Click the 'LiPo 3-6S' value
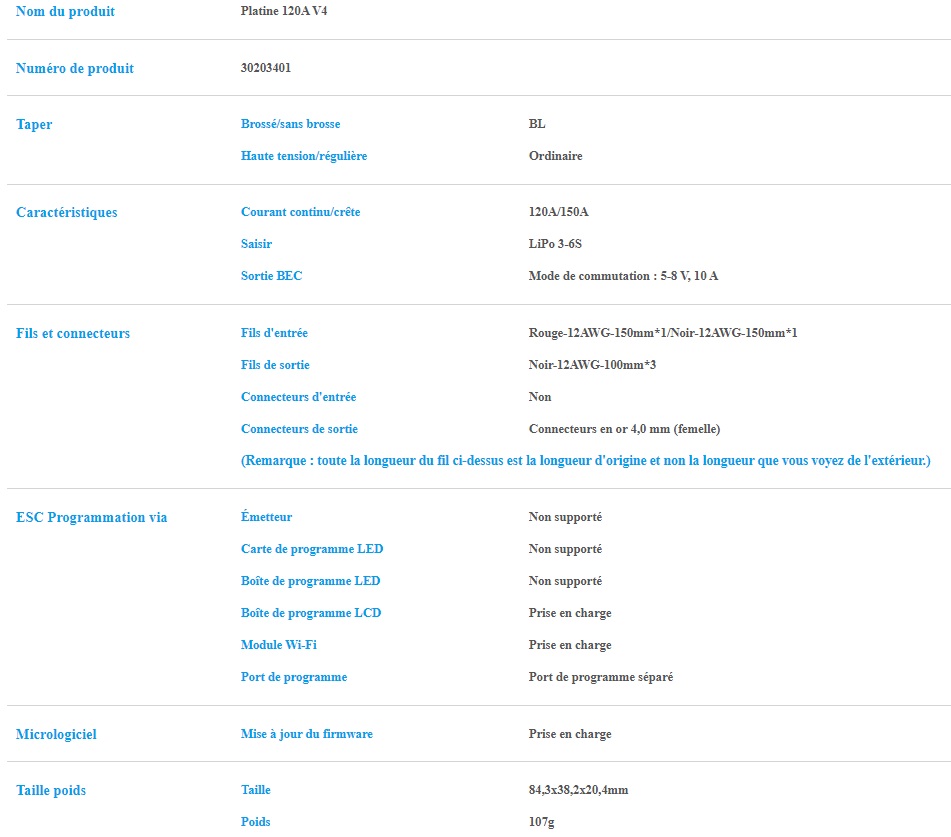This screenshot has width=951, height=837. click(555, 244)
